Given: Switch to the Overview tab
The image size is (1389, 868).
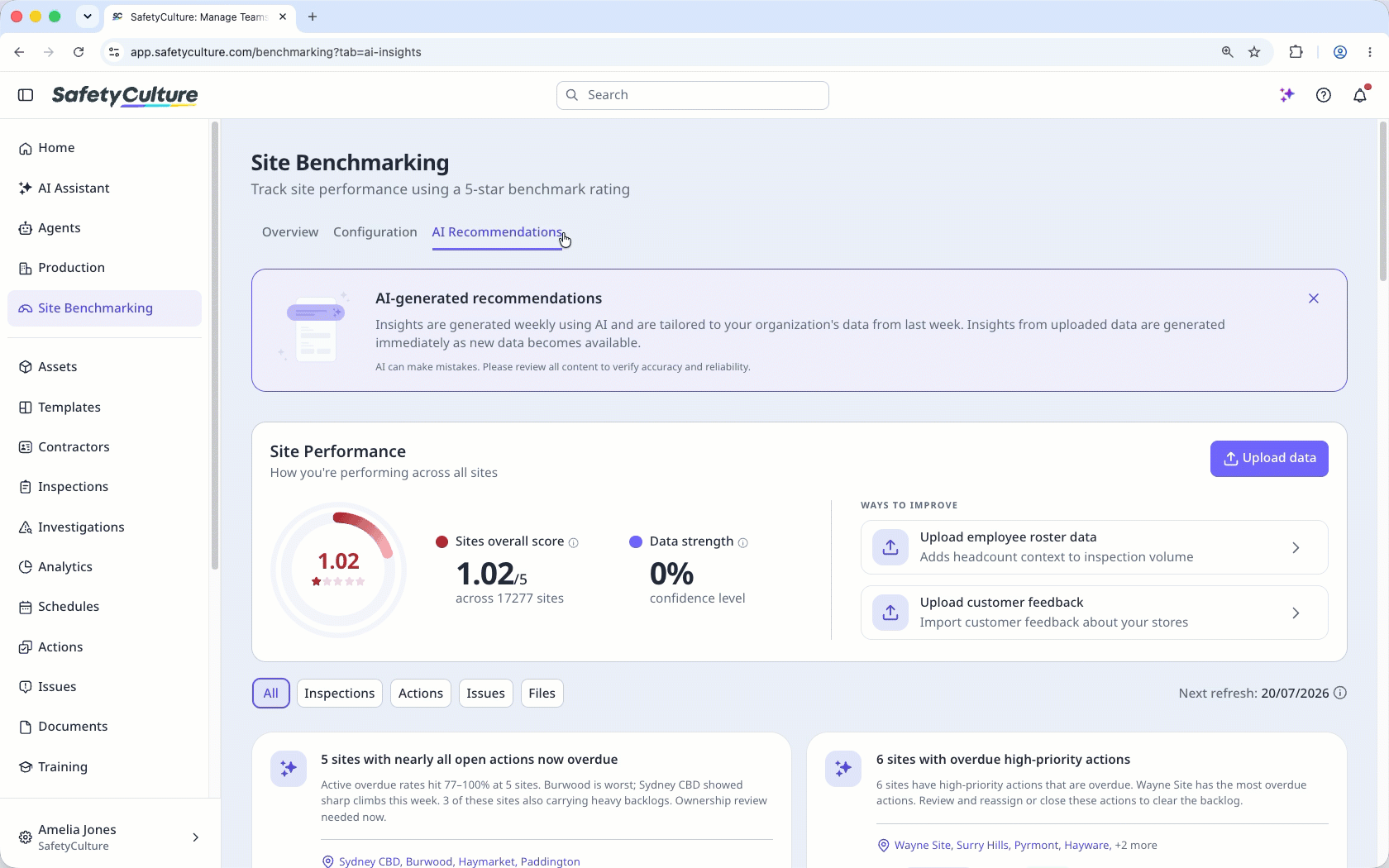Looking at the screenshot, I should pyautogui.click(x=290, y=232).
